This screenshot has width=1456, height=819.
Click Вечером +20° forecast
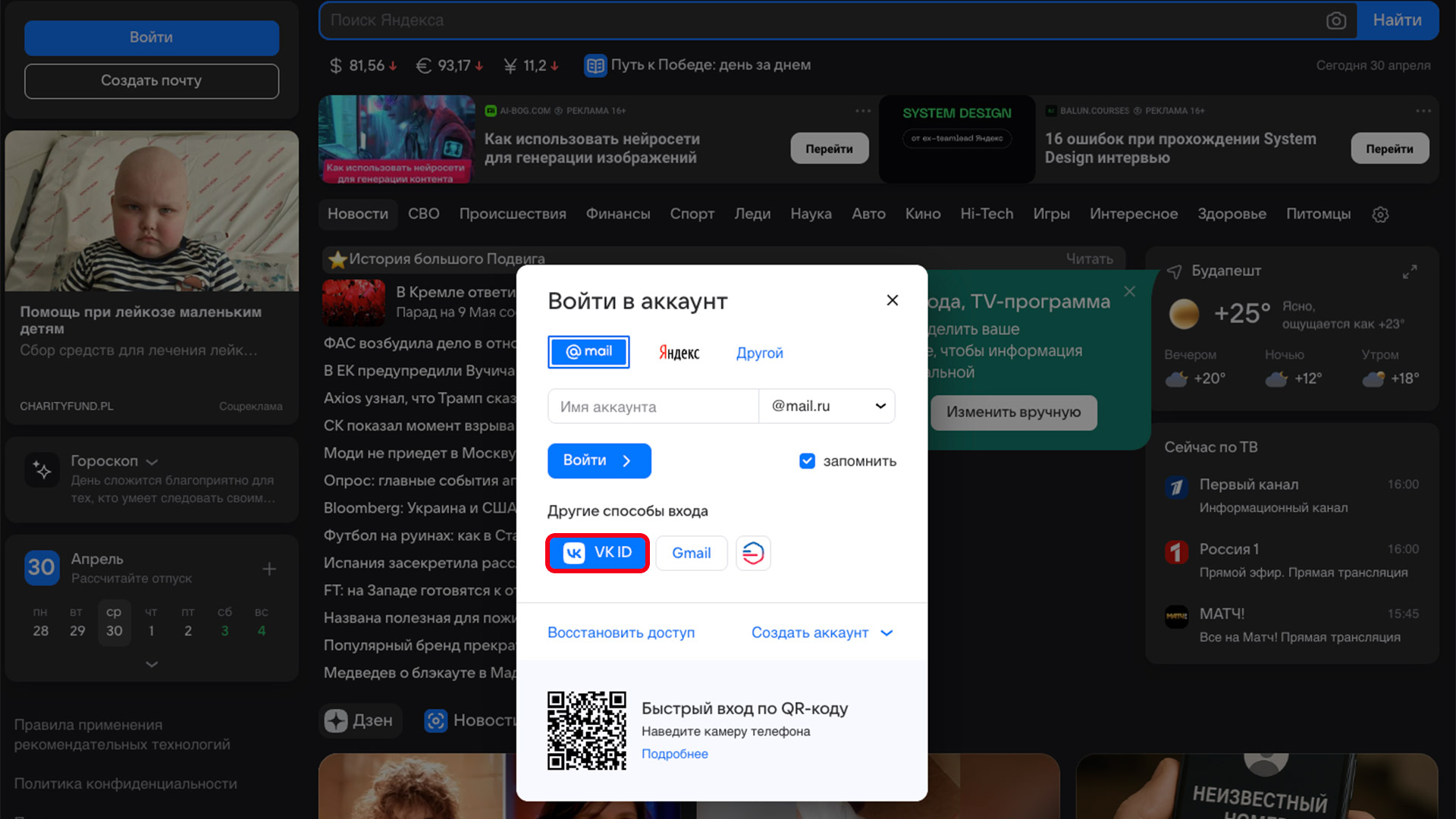(x=1195, y=368)
